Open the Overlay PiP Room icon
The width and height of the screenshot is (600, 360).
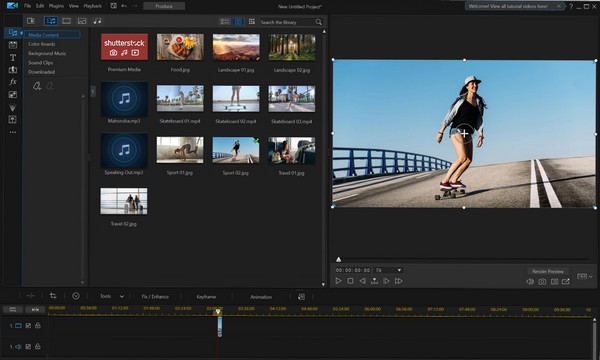click(x=13, y=94)
